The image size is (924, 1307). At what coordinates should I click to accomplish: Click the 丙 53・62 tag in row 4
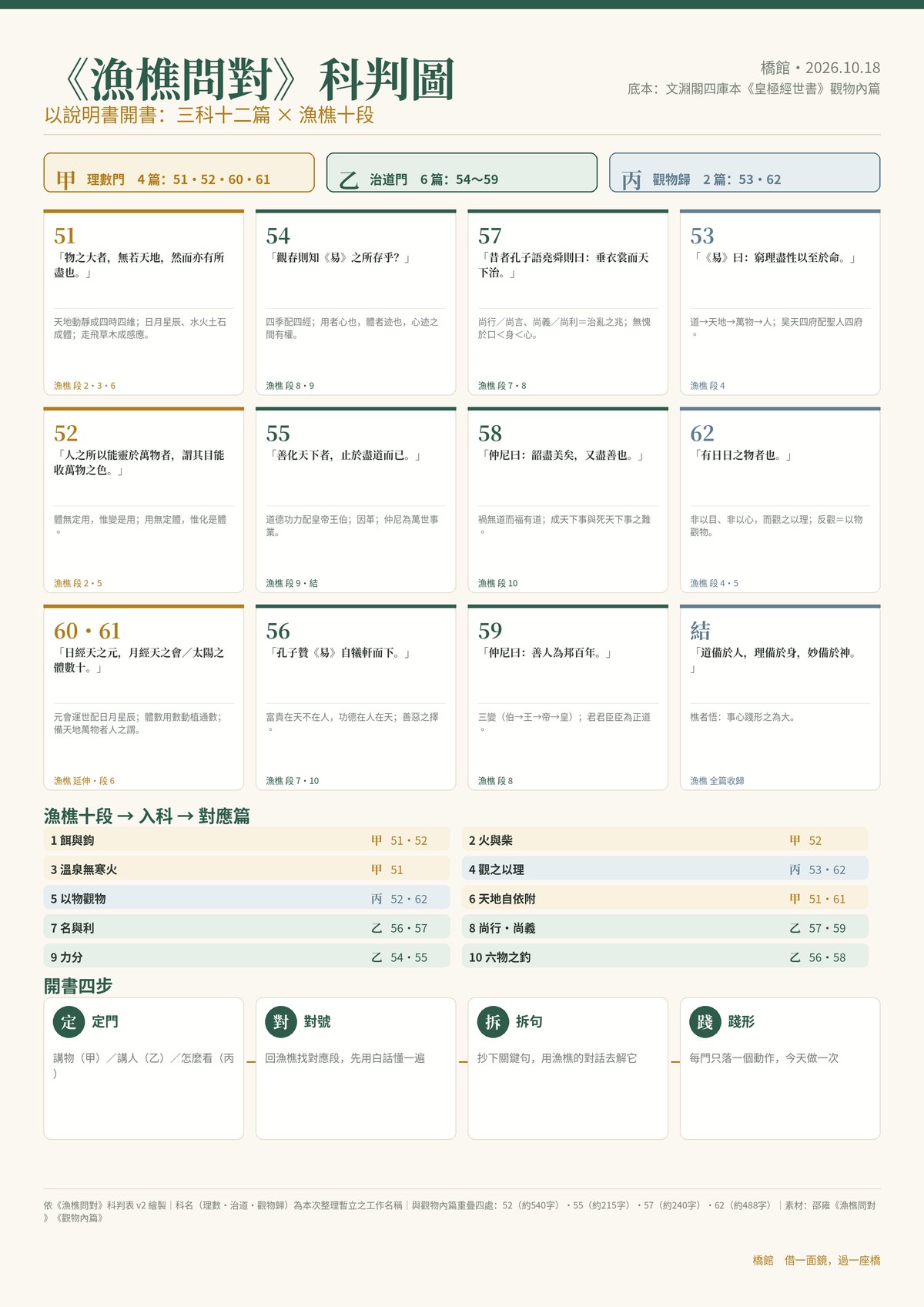pyautogui.click(x=817, y=870)
